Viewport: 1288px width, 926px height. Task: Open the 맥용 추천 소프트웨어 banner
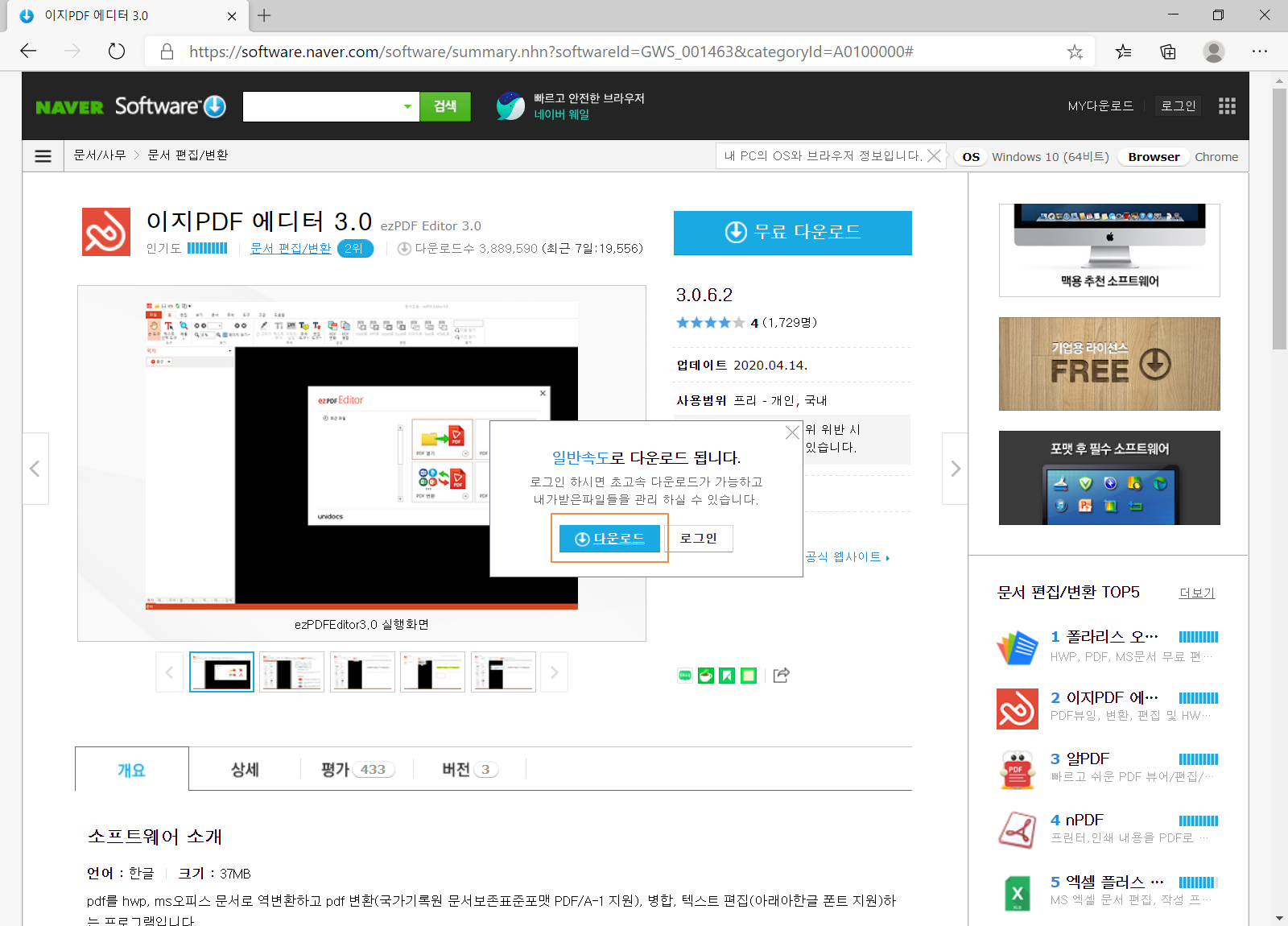pyautogui.click(x=1109, y=250)
